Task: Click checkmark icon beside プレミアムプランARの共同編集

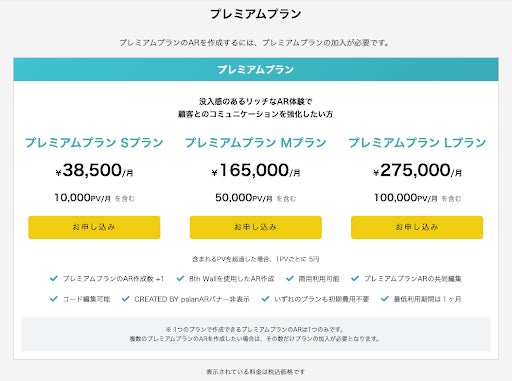Action: [355, 278]
